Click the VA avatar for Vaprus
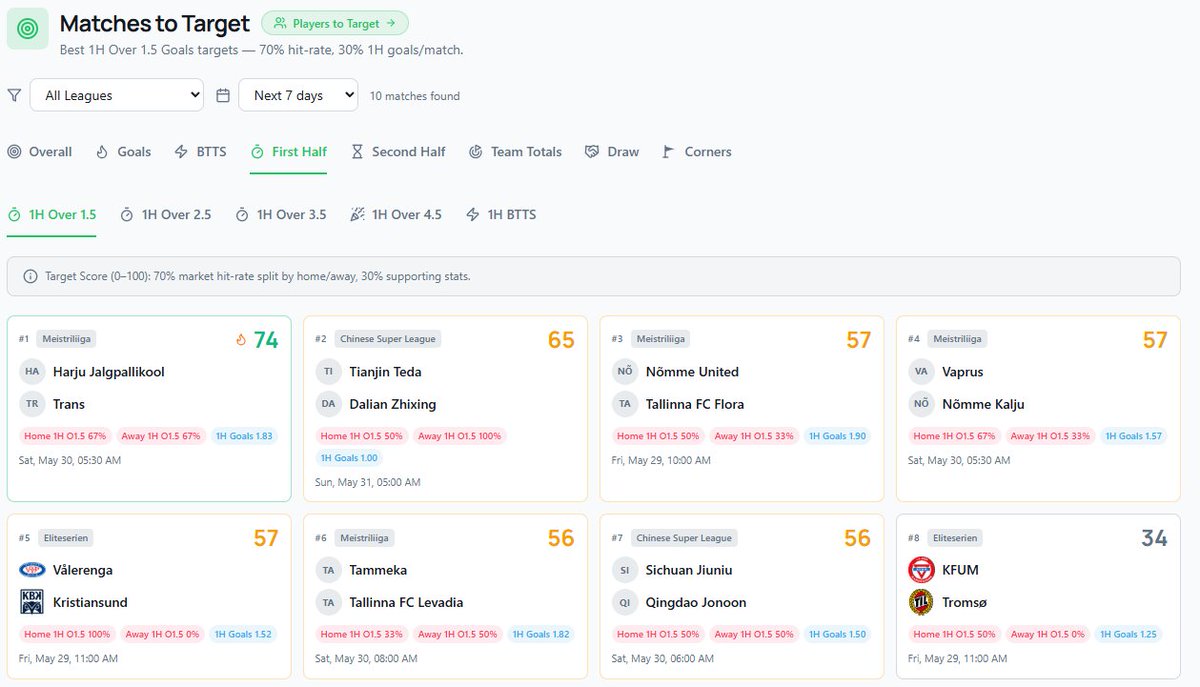Viewport: 1200px width, 687px height. click(921, 371)
